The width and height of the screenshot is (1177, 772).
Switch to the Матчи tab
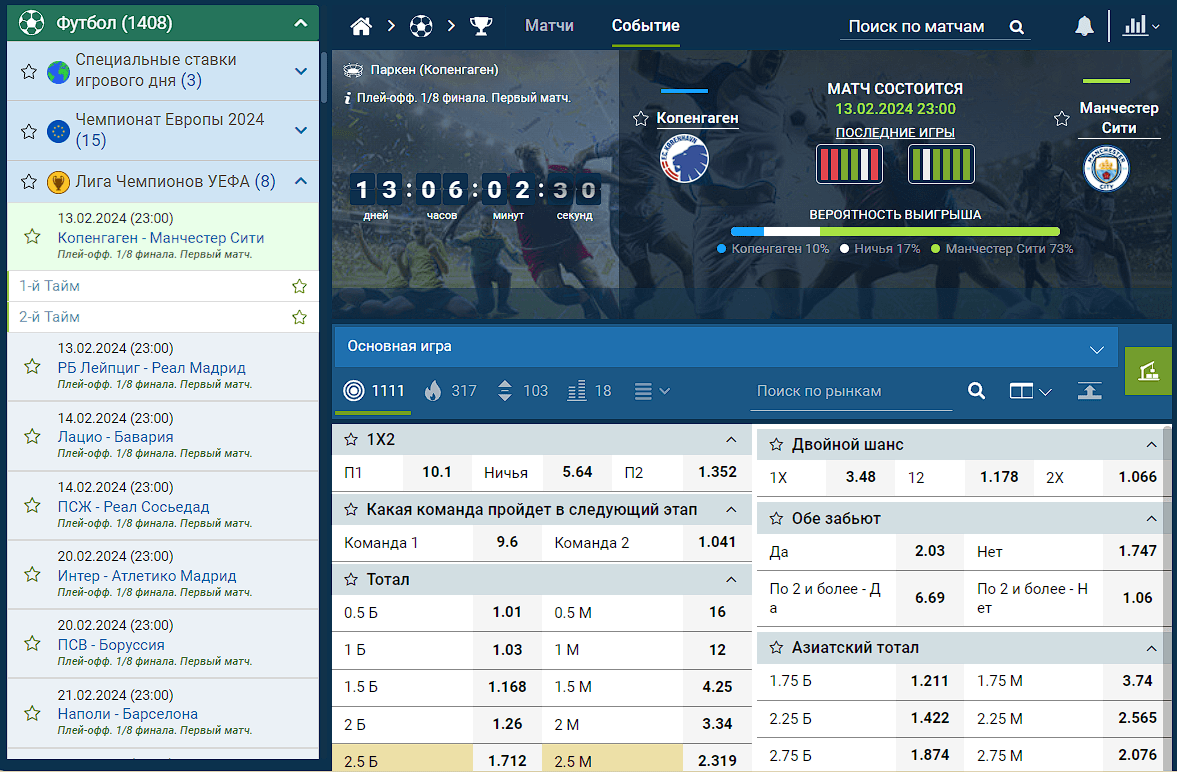(x=549, y=26)
